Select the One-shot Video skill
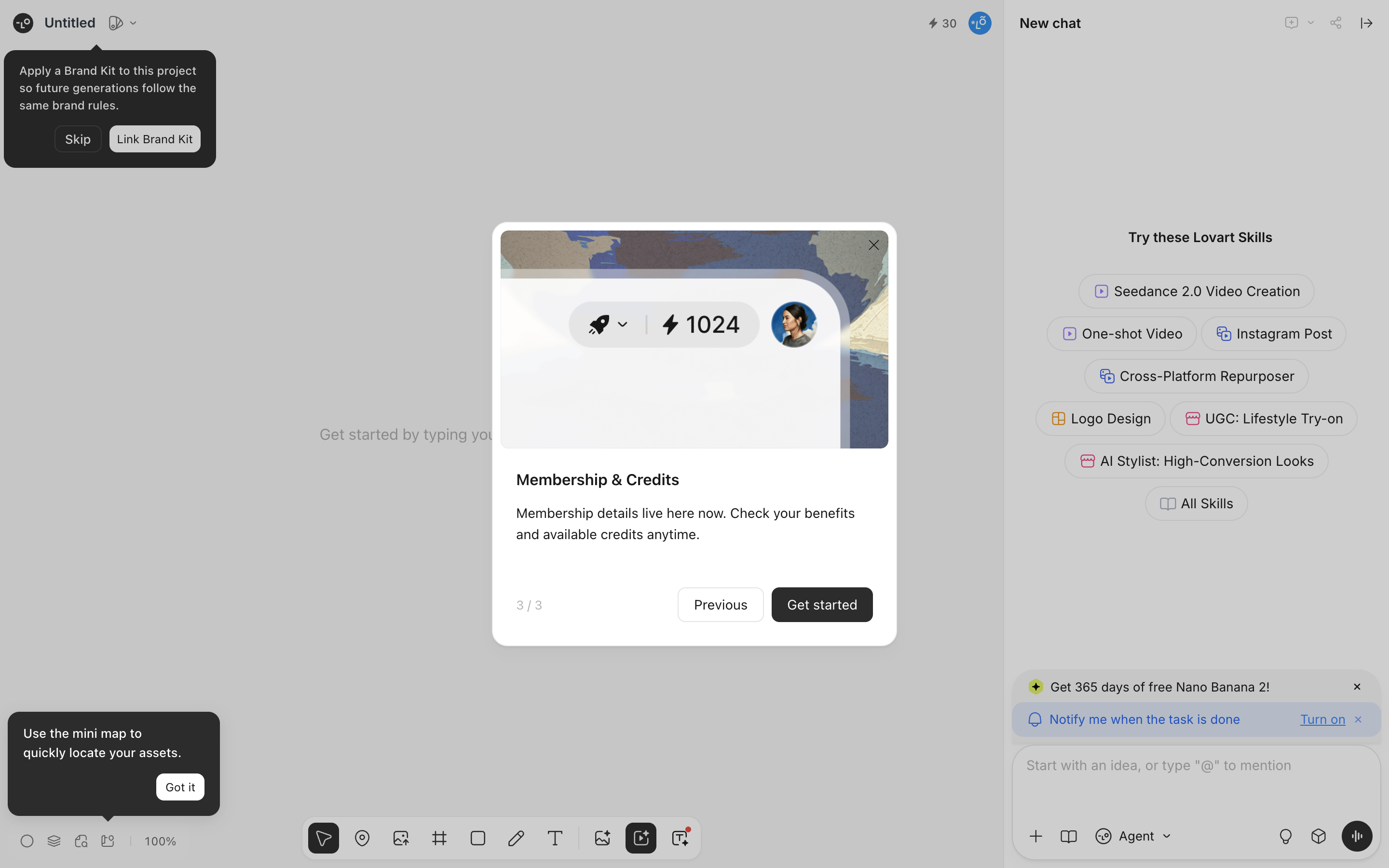The image size is (1389, 868). [1121, 334]
